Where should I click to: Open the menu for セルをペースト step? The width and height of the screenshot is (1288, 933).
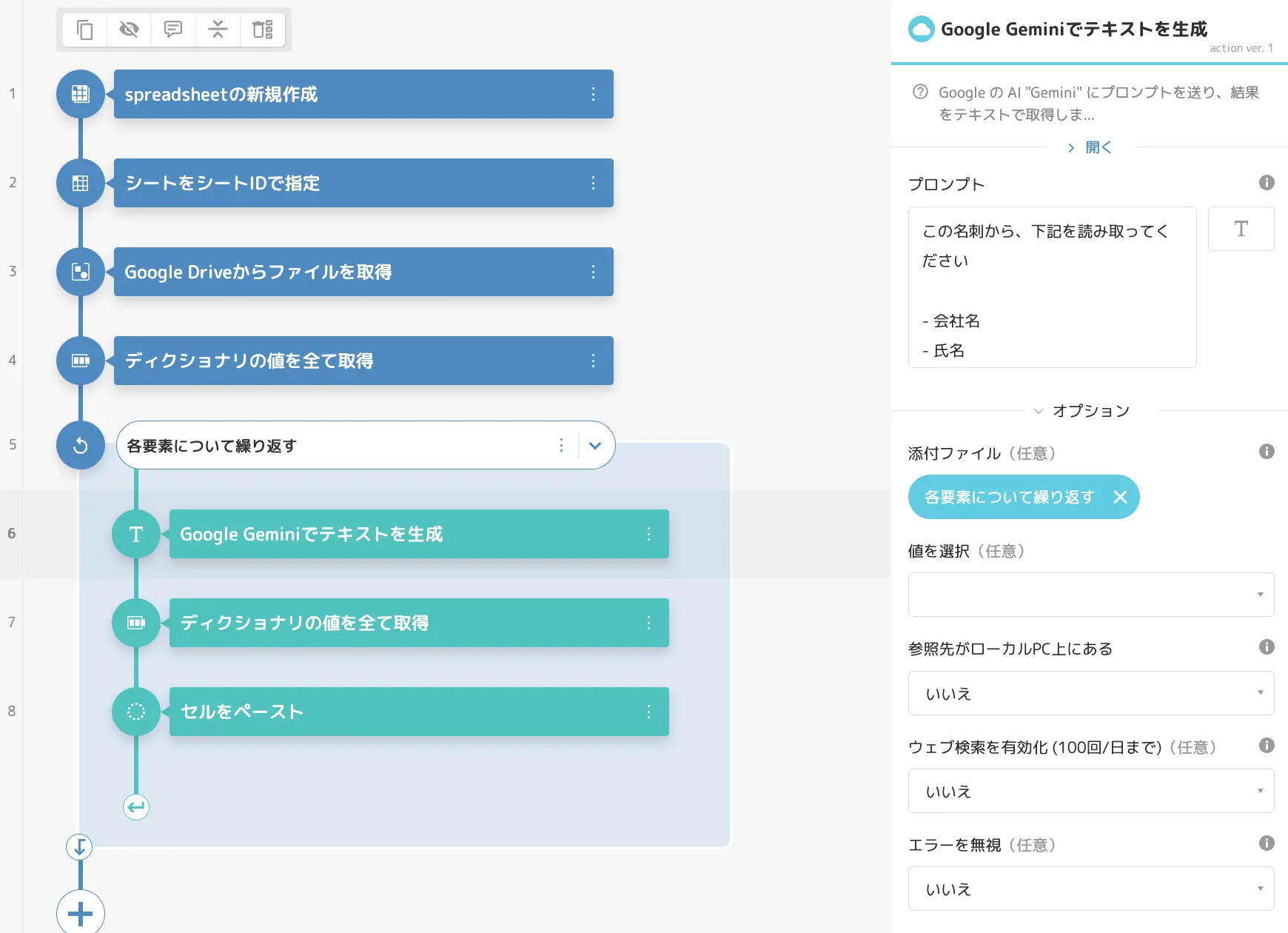point(648,712)
